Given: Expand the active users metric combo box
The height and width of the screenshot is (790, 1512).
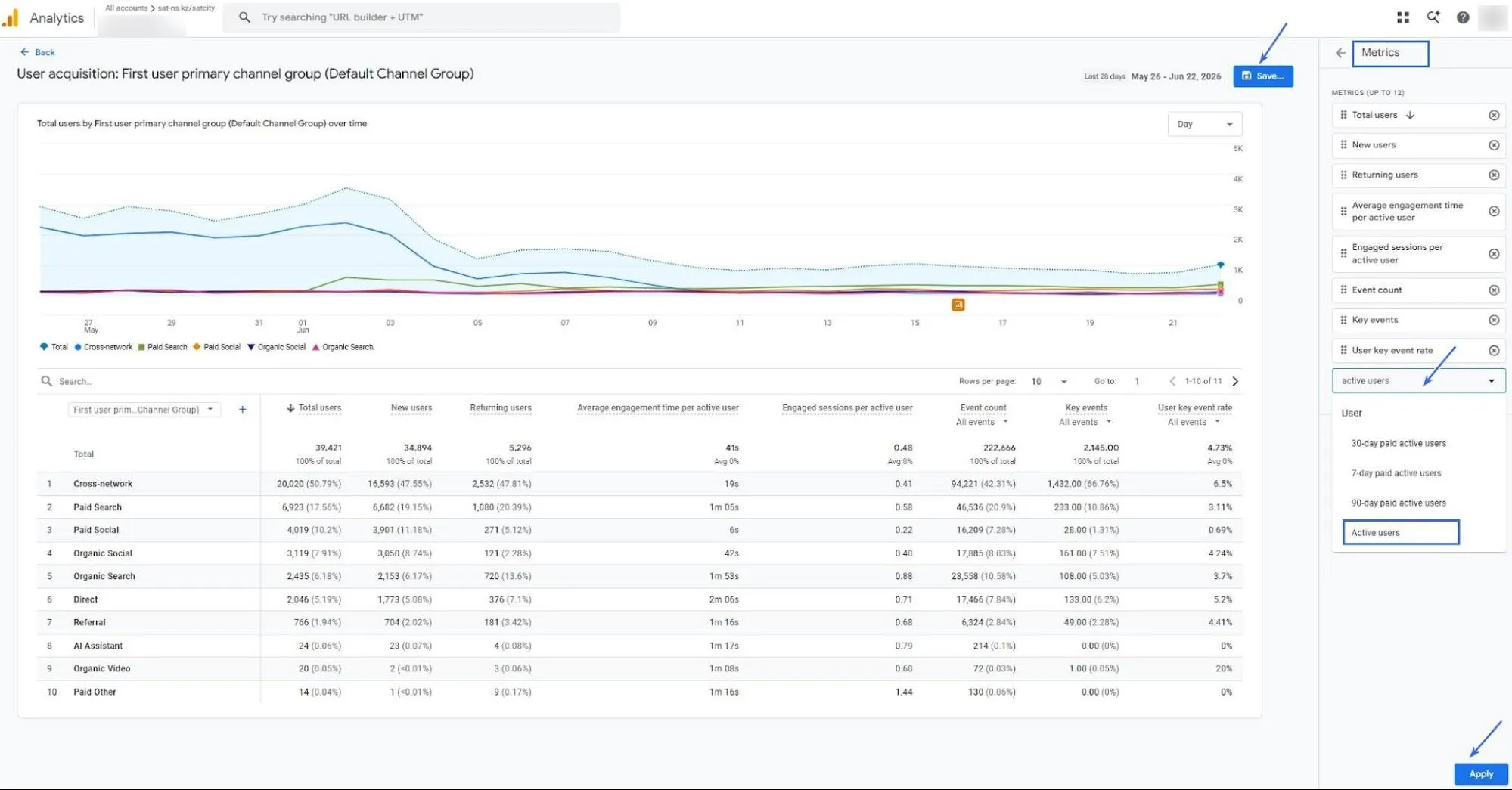Looking at the screenshot, I should pos(1418,380).
